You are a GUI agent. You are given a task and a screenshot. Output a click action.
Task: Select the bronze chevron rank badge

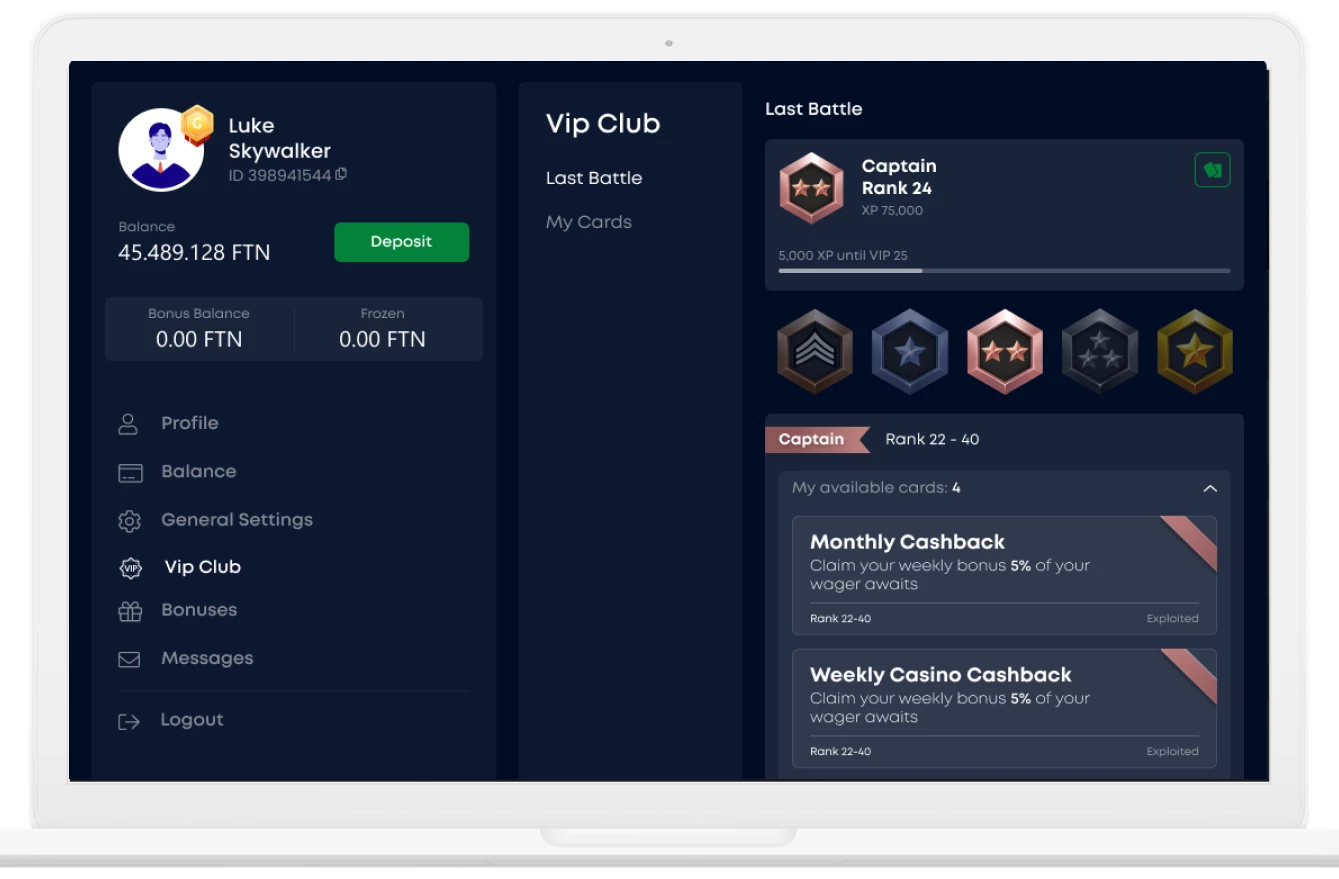tap(815, 352)
